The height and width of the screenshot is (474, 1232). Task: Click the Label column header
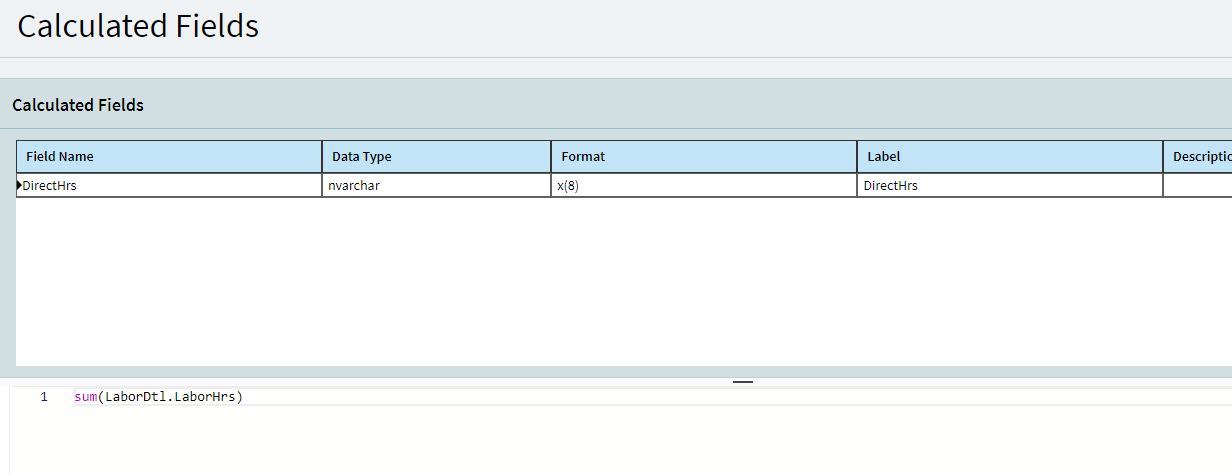click(x=1010, y=157)
